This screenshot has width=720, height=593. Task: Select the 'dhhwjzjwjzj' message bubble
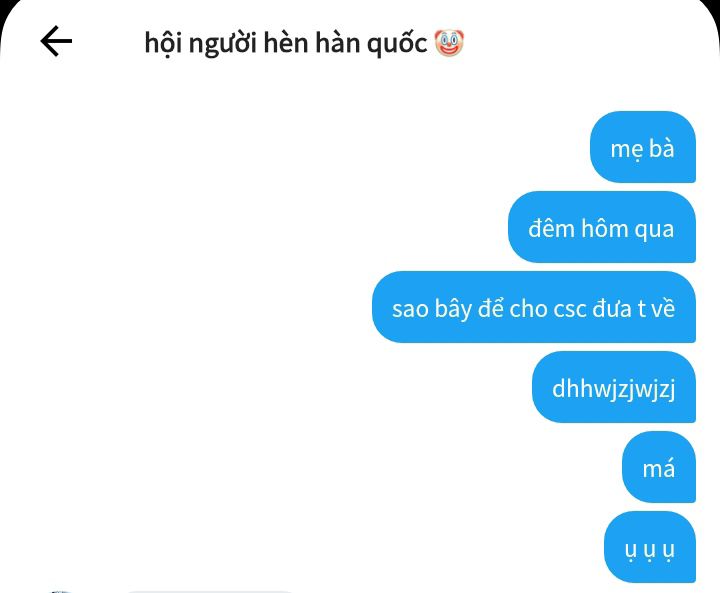614,387
